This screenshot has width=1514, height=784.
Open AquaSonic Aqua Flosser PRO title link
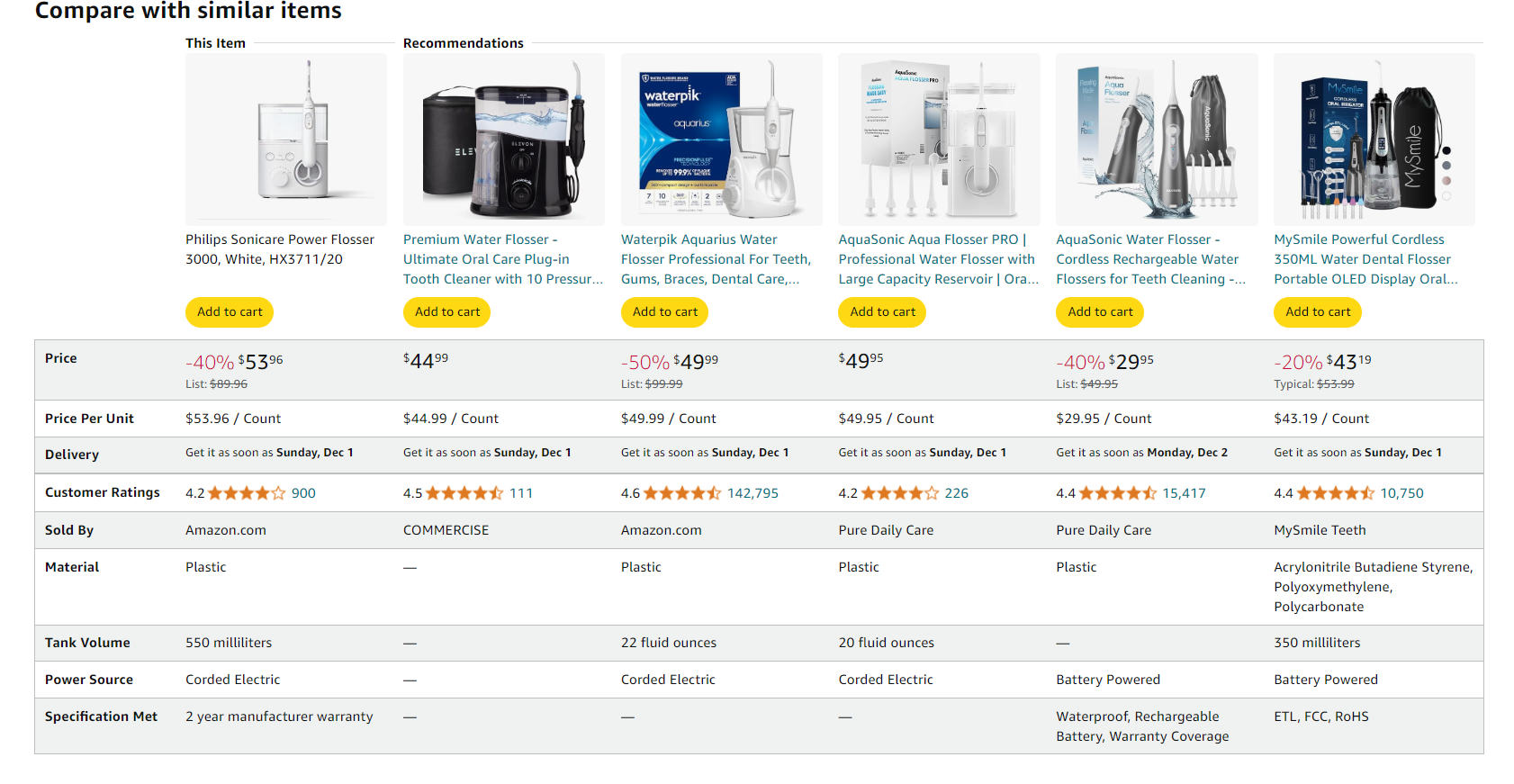point(939,259)
